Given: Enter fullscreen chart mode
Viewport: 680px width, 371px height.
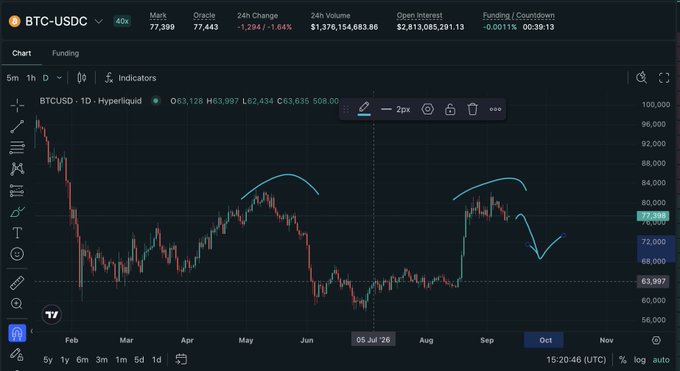Looking at the screenshot, I should (664, 78).
